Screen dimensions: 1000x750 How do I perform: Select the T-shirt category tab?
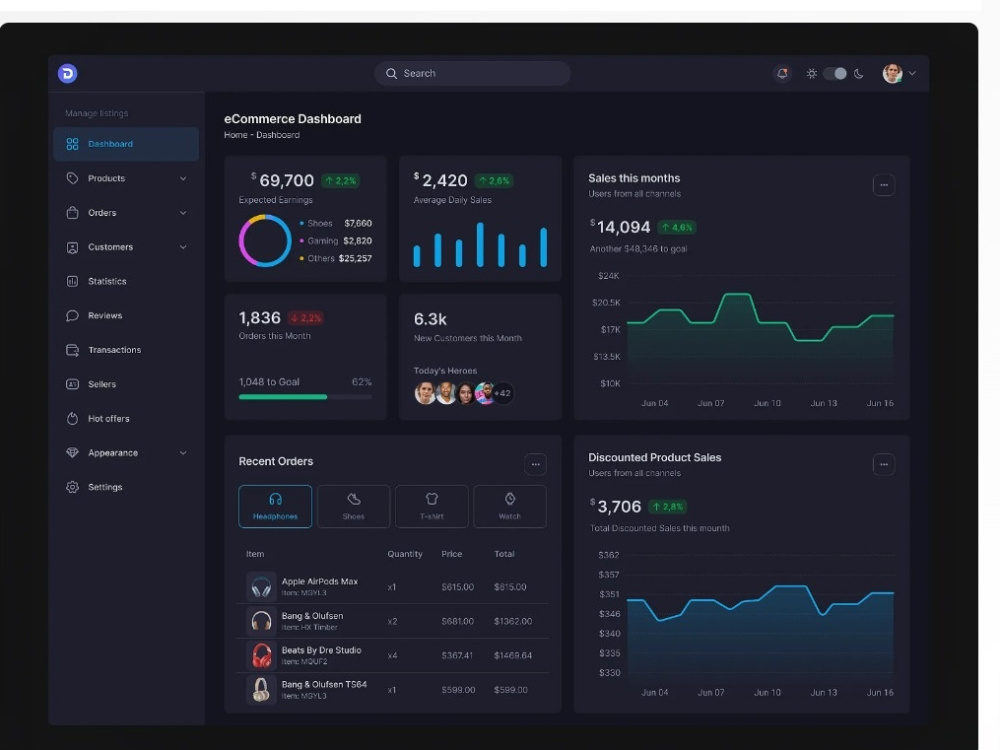(432, 506)
